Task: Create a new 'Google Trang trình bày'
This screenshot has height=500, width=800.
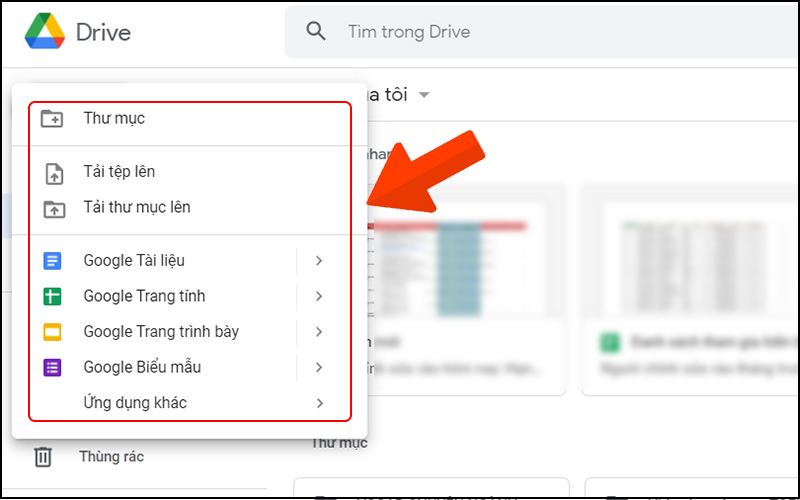Action: (163, 332)
